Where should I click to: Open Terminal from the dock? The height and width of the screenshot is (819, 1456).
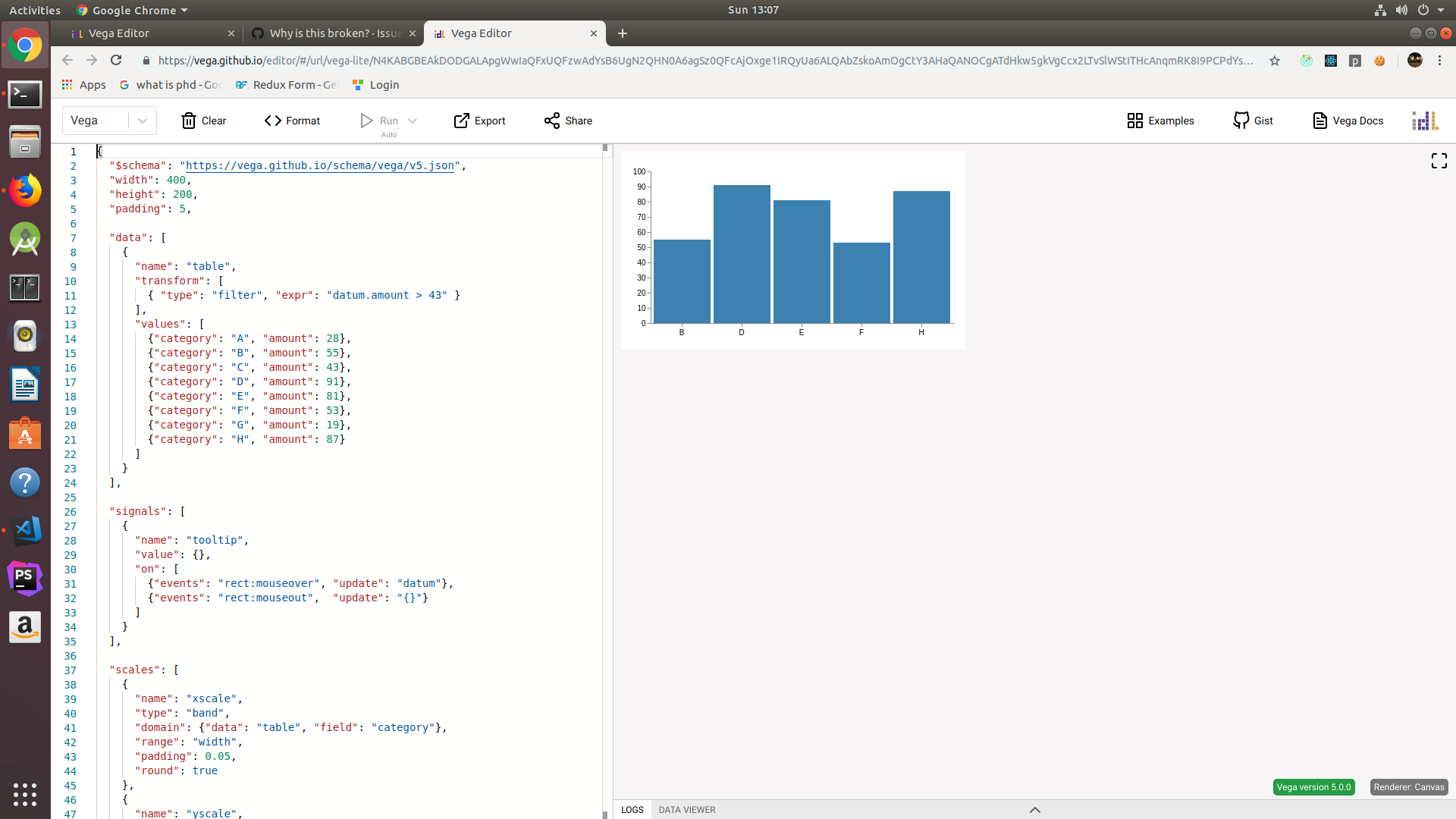point(25,94)
